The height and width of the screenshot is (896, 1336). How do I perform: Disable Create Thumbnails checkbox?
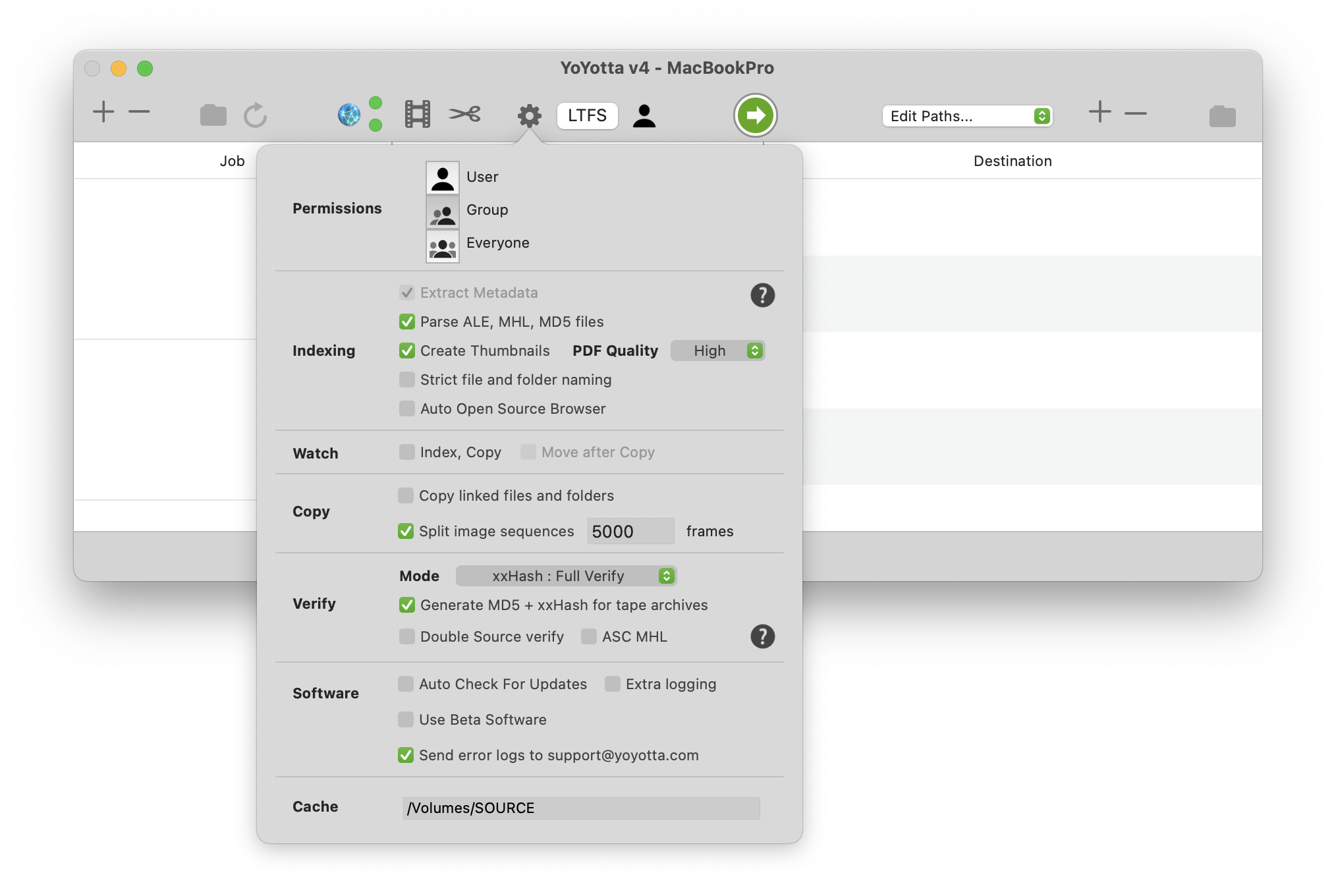click(x=407, y=350)
